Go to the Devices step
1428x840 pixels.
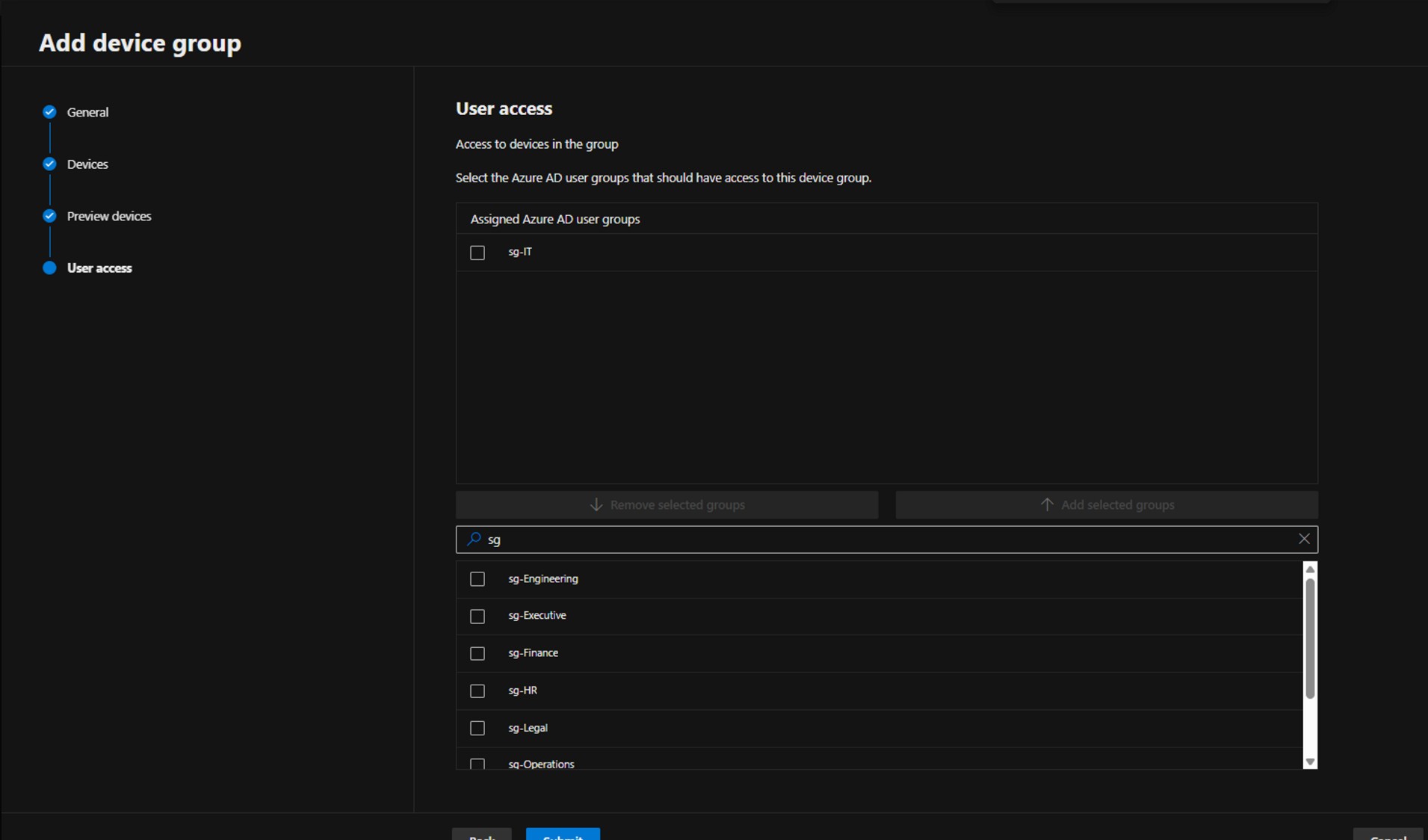coord(87,164)
